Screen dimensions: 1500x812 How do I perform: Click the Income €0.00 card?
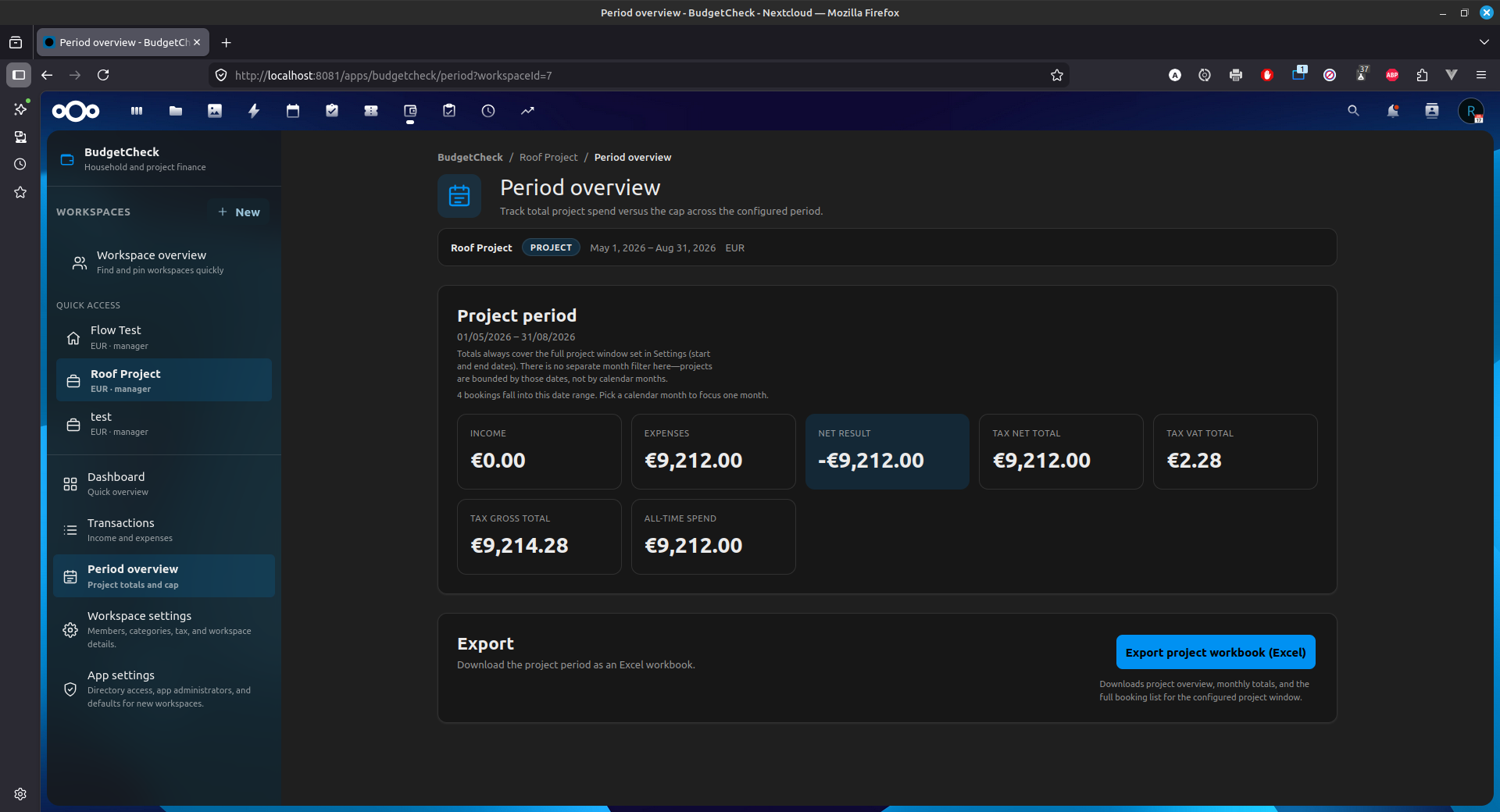pos(539,451)
